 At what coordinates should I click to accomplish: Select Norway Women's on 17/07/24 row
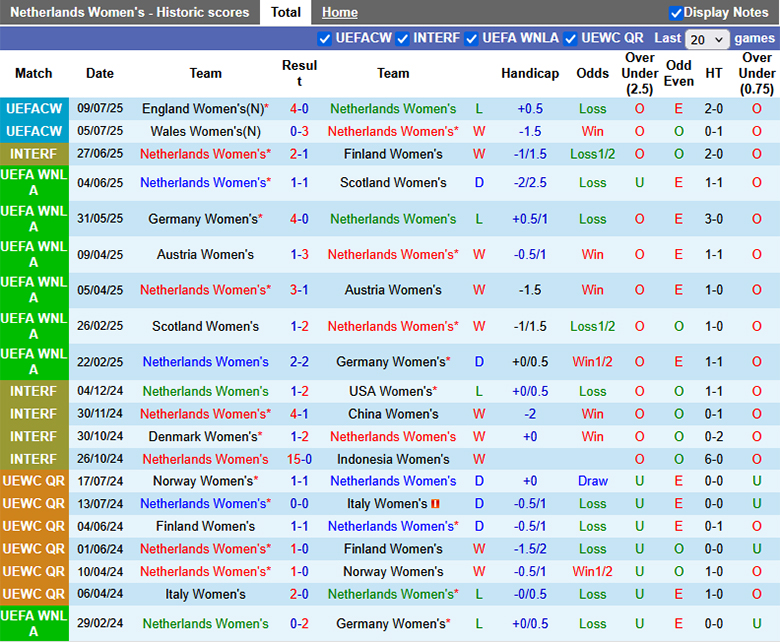pyautogui.click(x=205, y=481)
